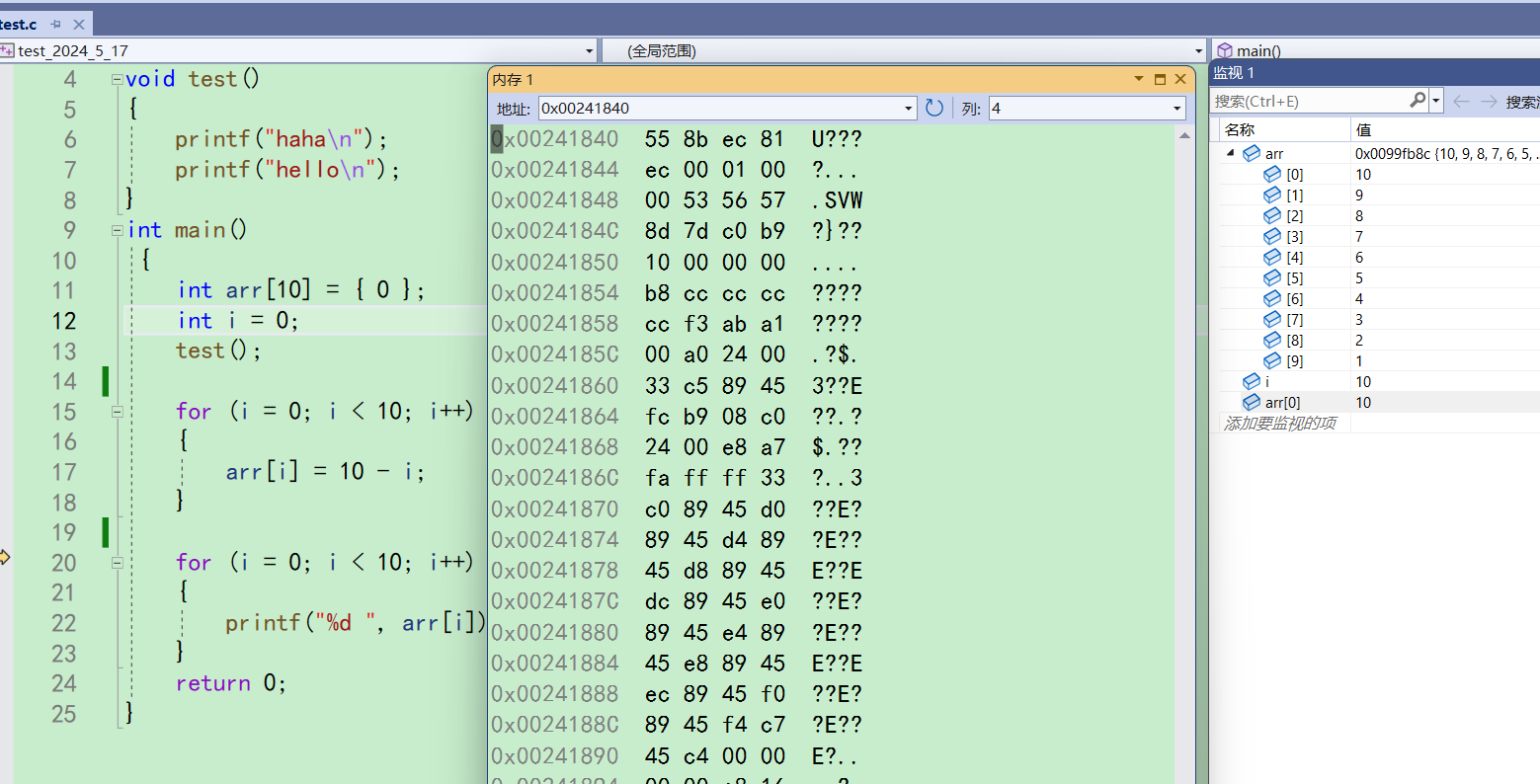The image size is (1540, 784).
Task: Collapse the second for loop at line 20
Action: 117,563
